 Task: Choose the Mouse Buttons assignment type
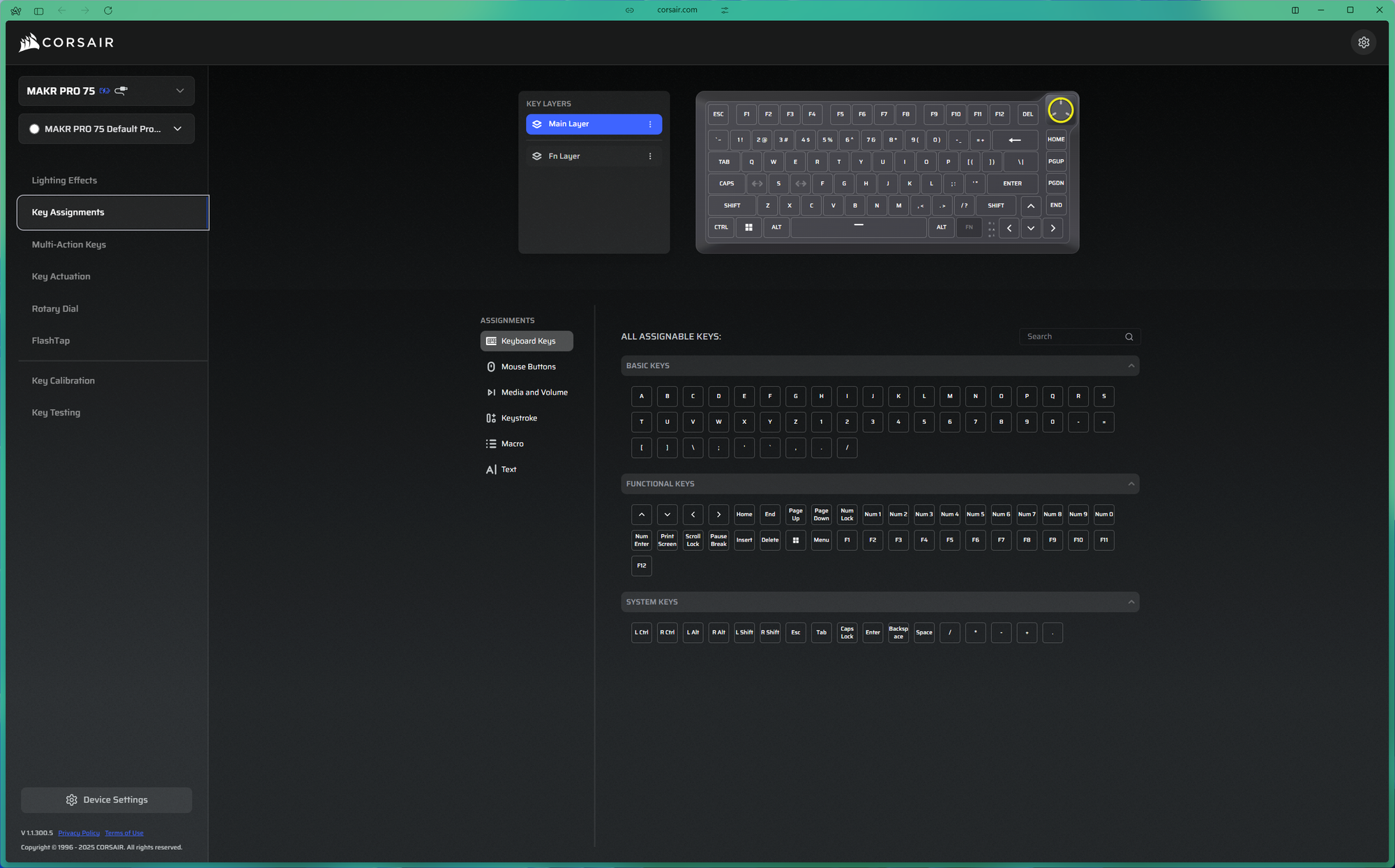pos(527,367)
